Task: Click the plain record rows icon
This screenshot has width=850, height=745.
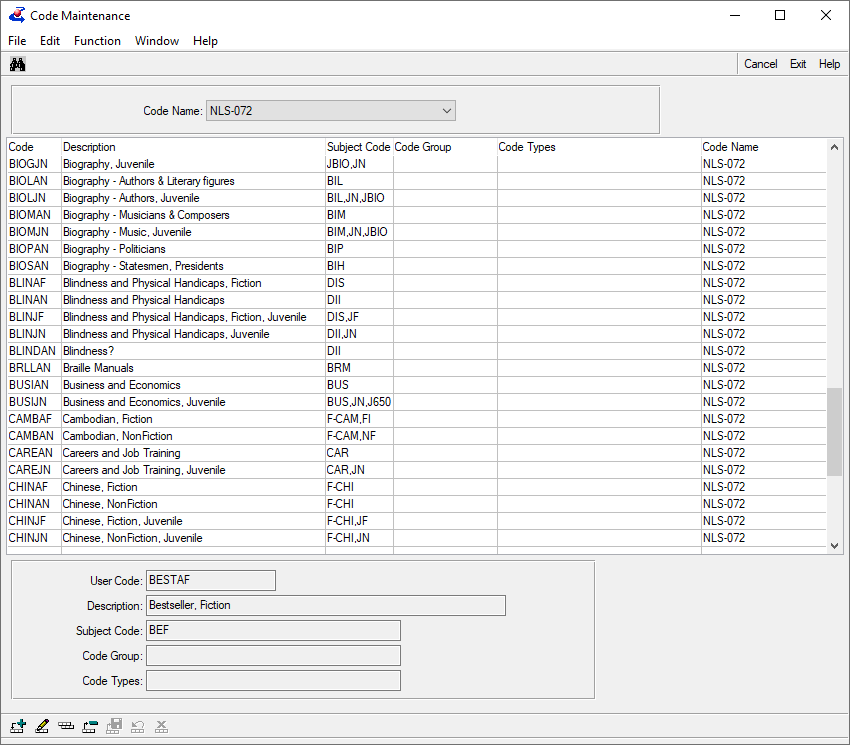Action: tap(66, 726)
